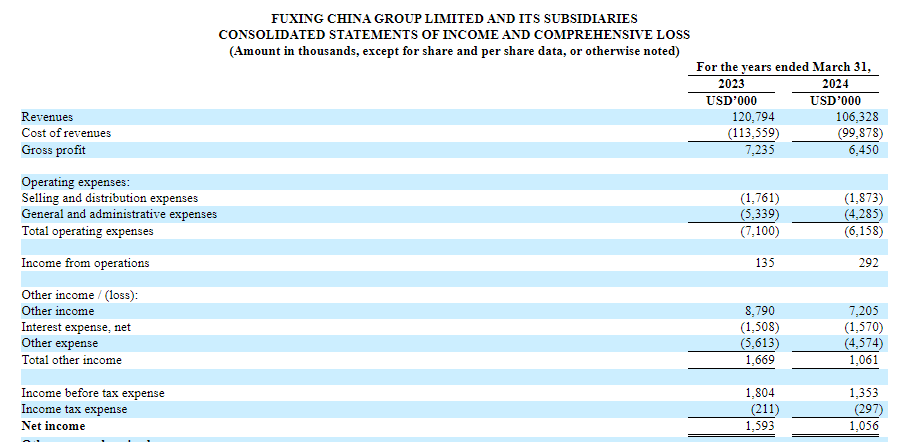Click the 'Cost of revenues' row label
The height and width of the screenshot is (442, 911).
(66, 133)
